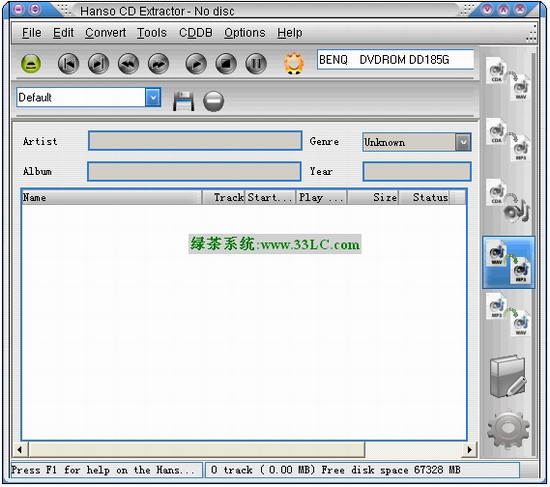Image resolution: width=550 pixels, height=487 pixels.
Task: Click the Artist text field
Action: point(195,141)
